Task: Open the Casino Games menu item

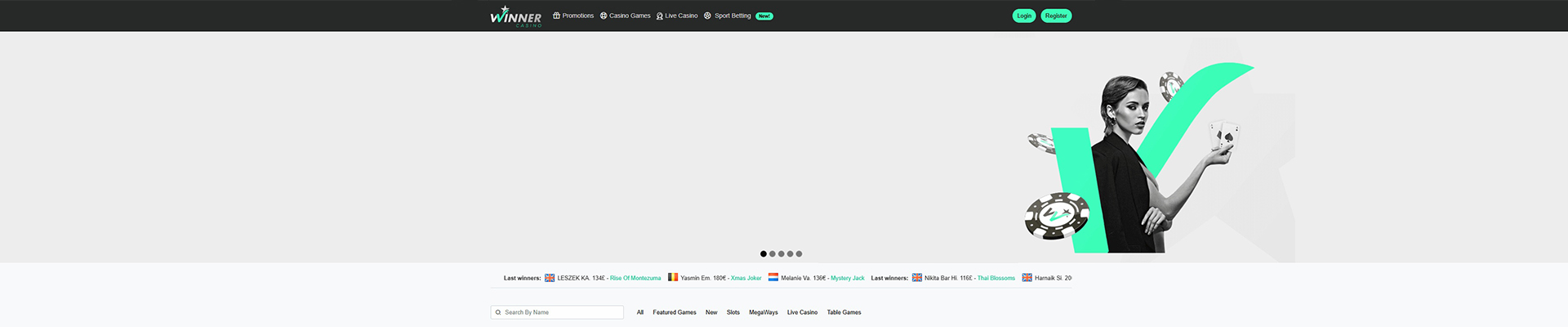Action: [x=630, y=16]
